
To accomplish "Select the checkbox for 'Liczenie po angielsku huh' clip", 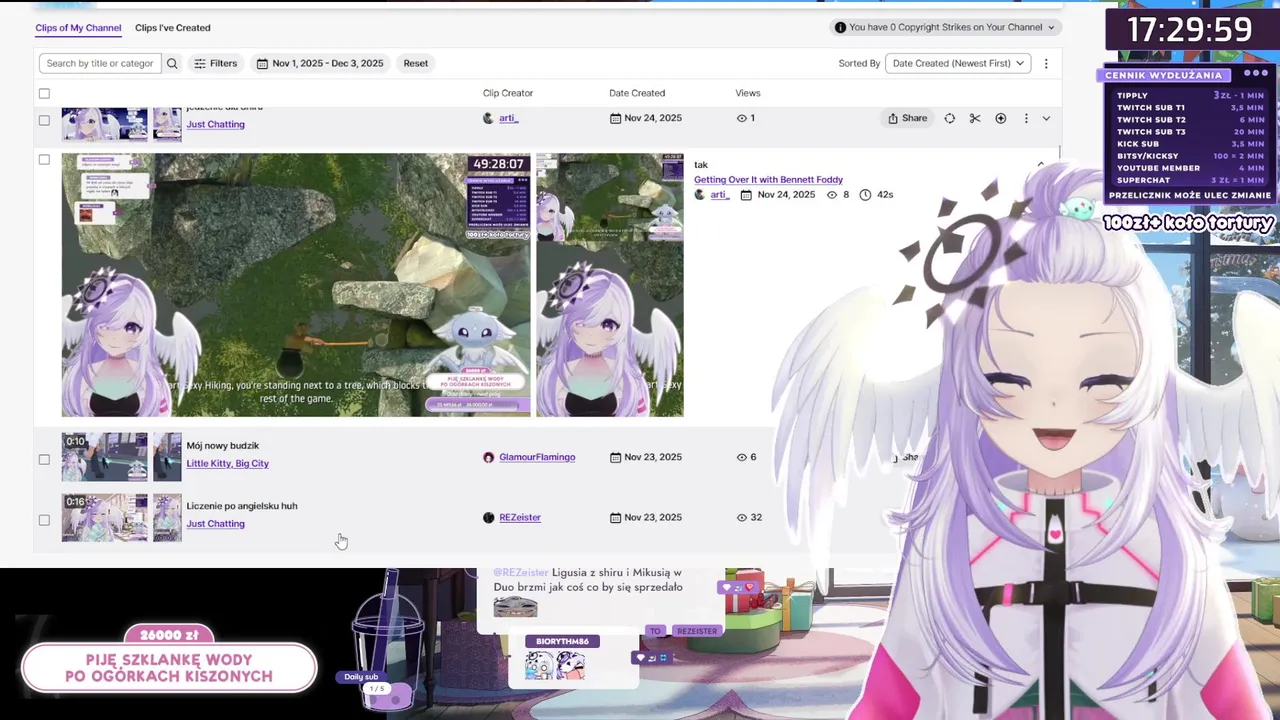I will pyautogui.click(x=44, y=519).
